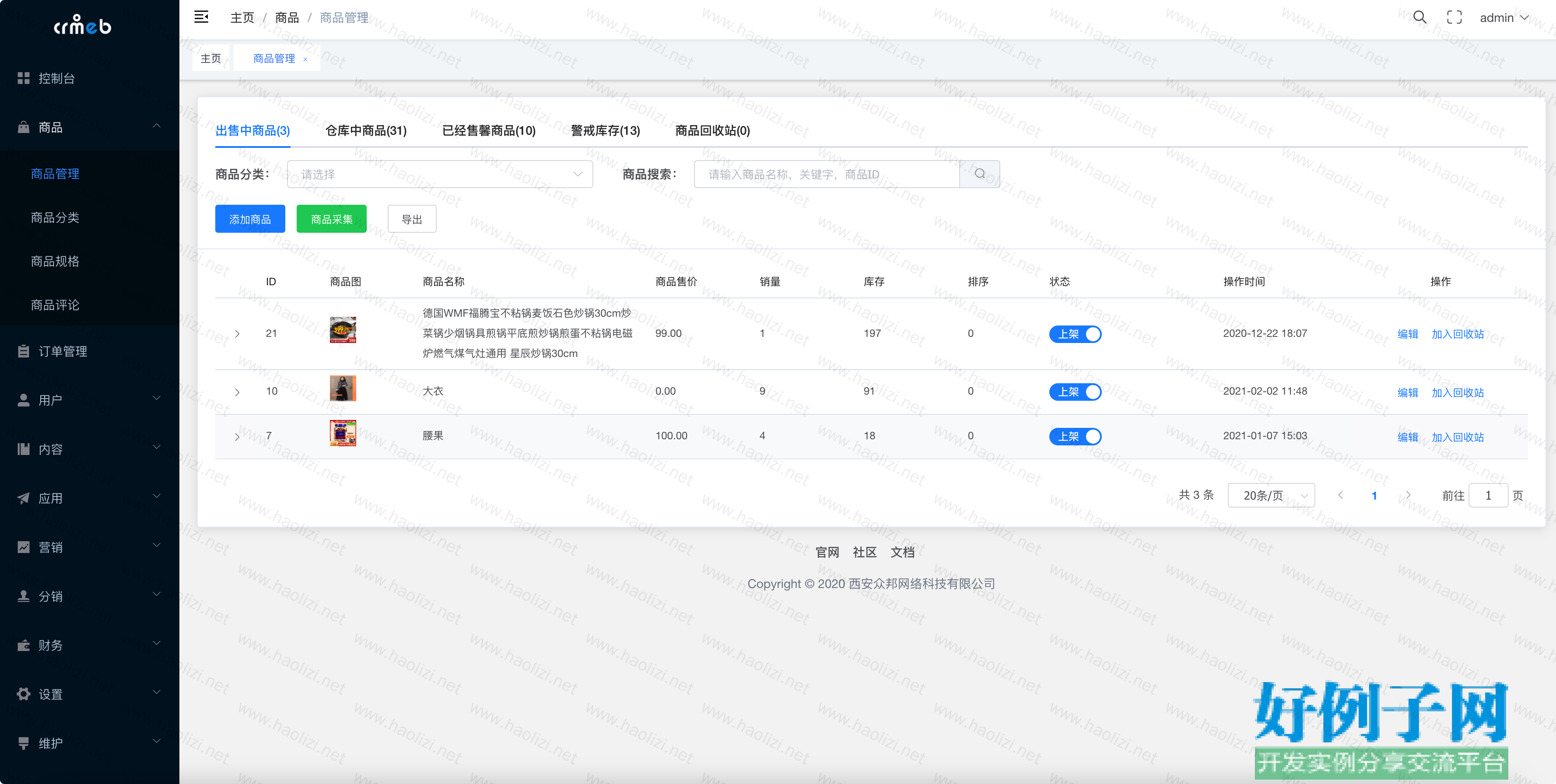Open 订单管理 in the sidebar
1556x784 pixels.
coord(63,351)
